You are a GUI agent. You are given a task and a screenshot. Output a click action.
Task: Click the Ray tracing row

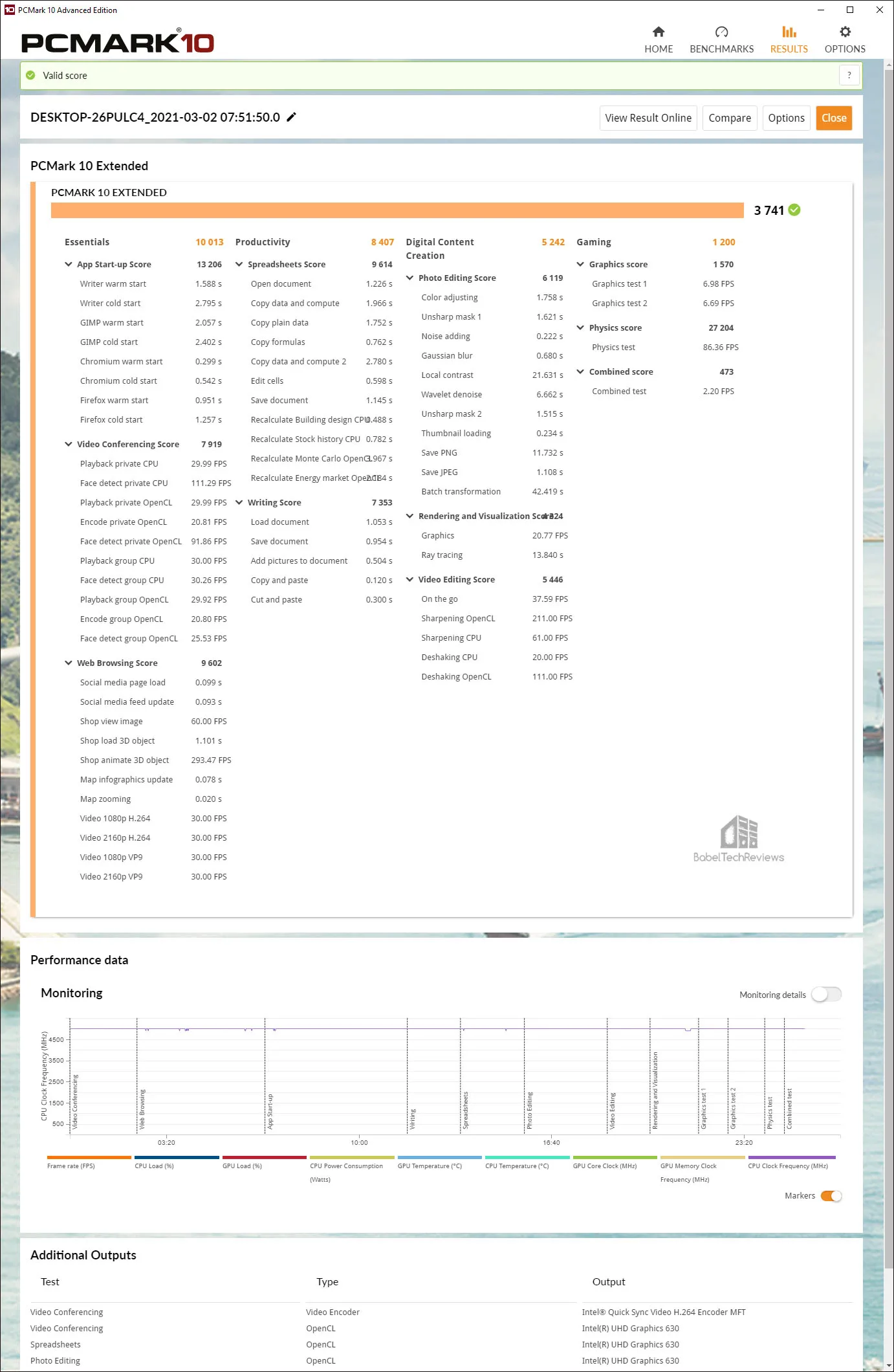[x=492, y=555]
